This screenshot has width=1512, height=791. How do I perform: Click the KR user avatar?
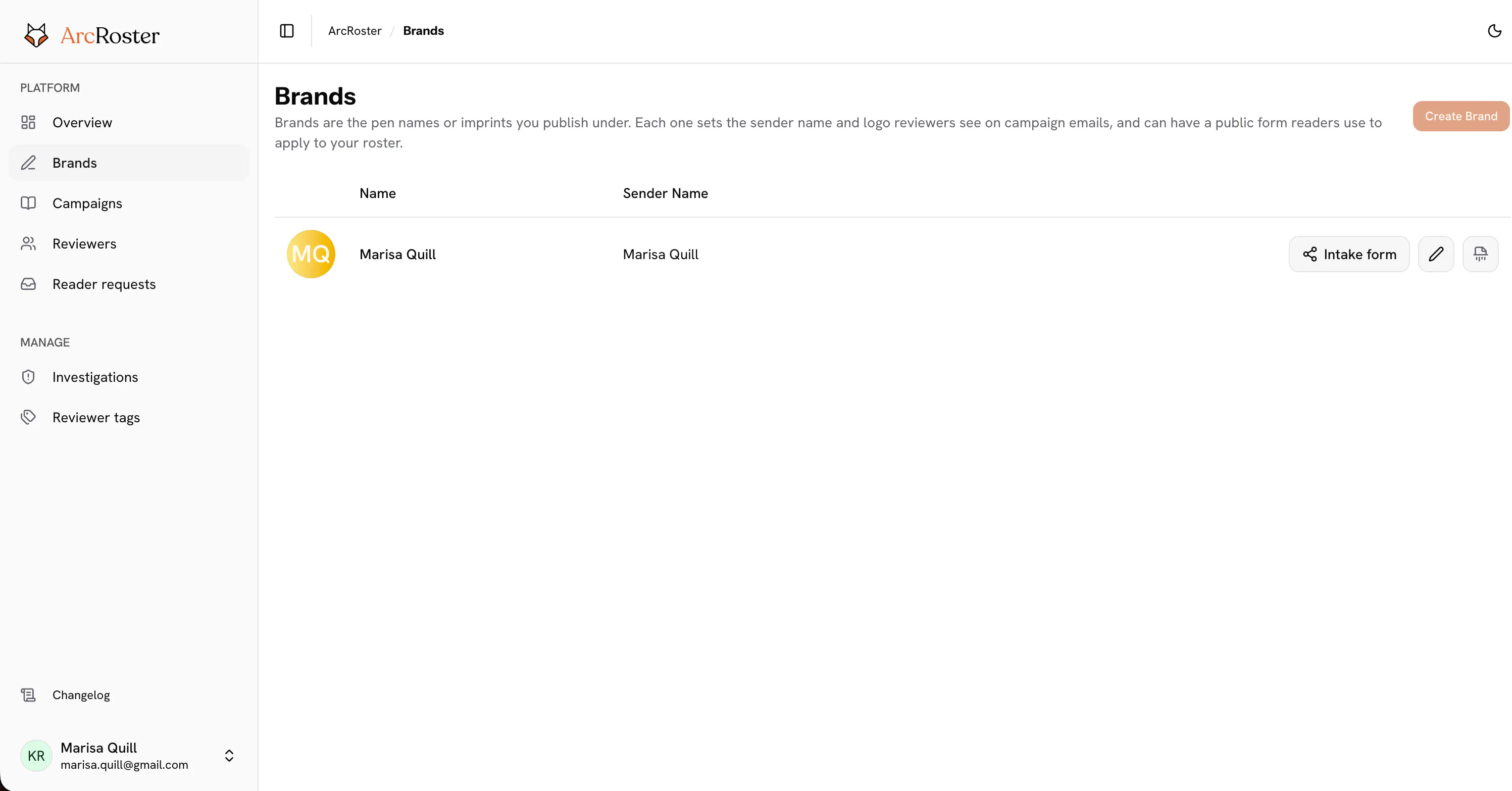click(x=36, y=756)
